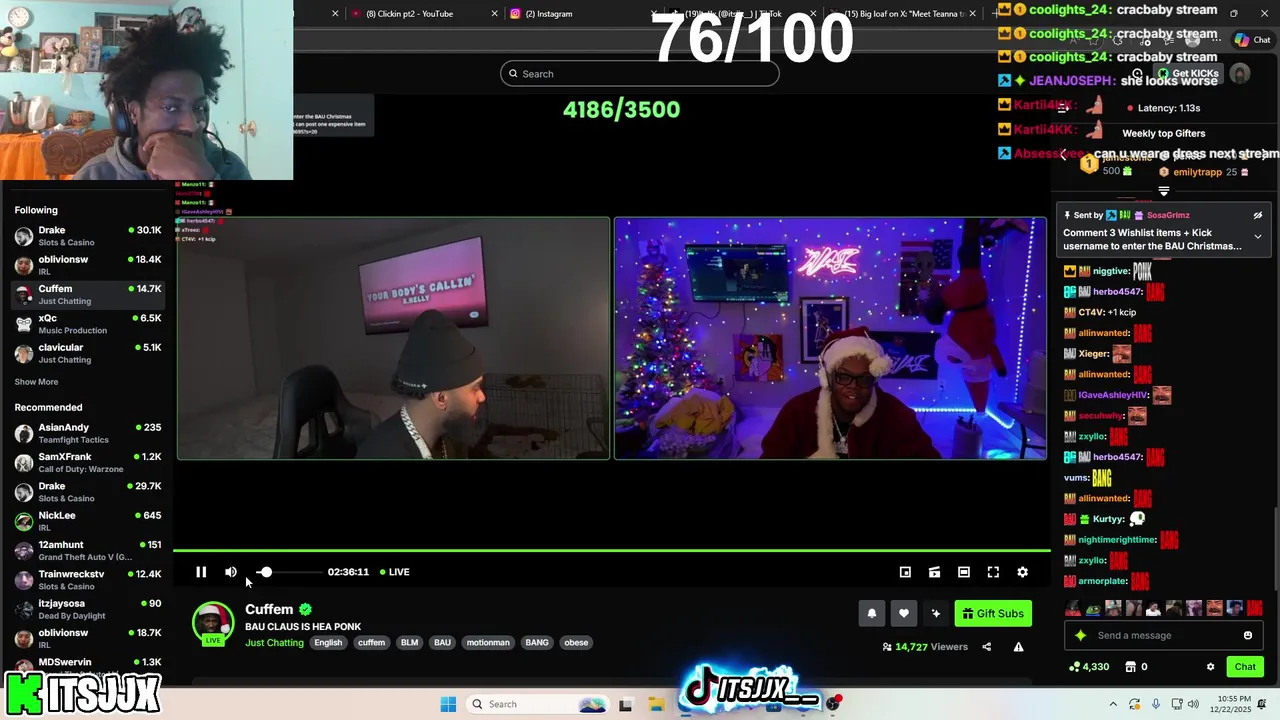Report the stream via warning triangle
This screenshot has width=1280, height=720.
coord(1018,647)
